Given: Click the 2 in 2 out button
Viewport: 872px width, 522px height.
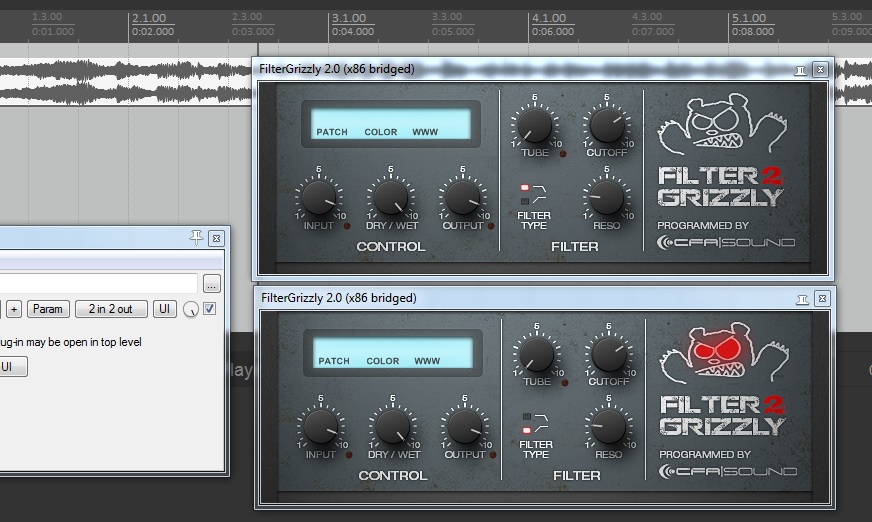Looking at the screenshot, I should click(x=111, y=309).
